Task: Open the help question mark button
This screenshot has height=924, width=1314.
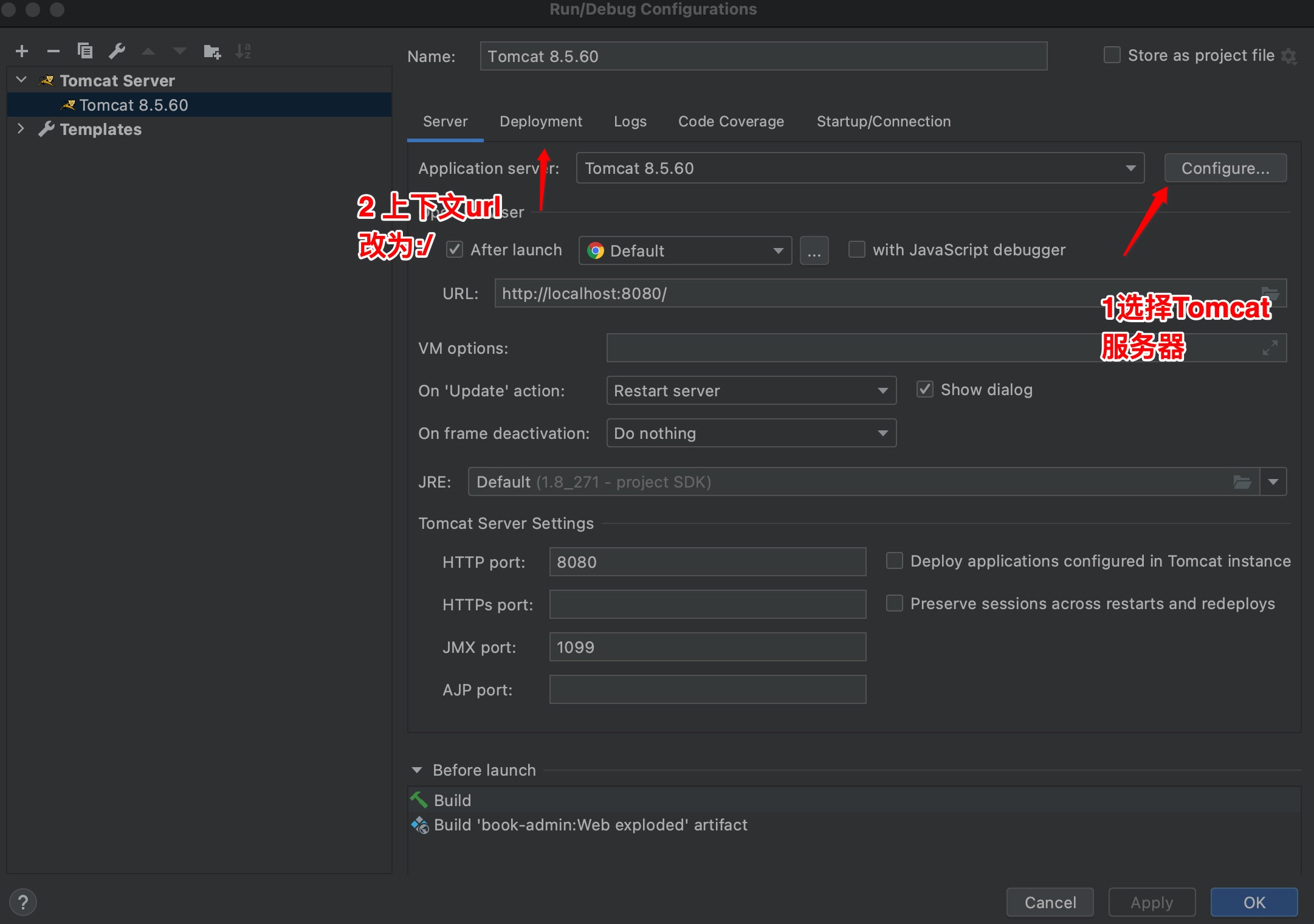Action: click(23, 902)
